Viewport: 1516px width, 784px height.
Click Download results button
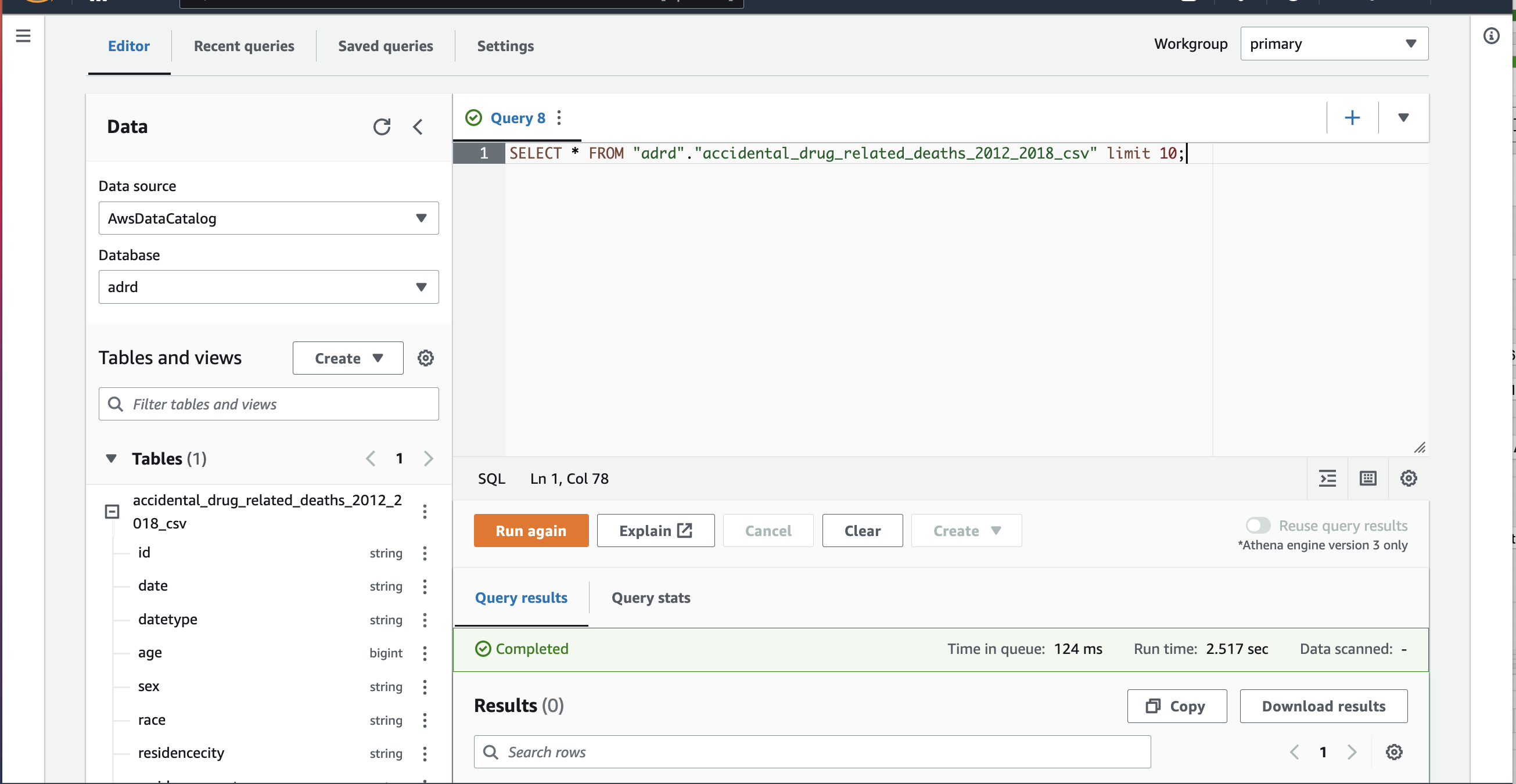pyautogui.click(x=1324, y=706)
